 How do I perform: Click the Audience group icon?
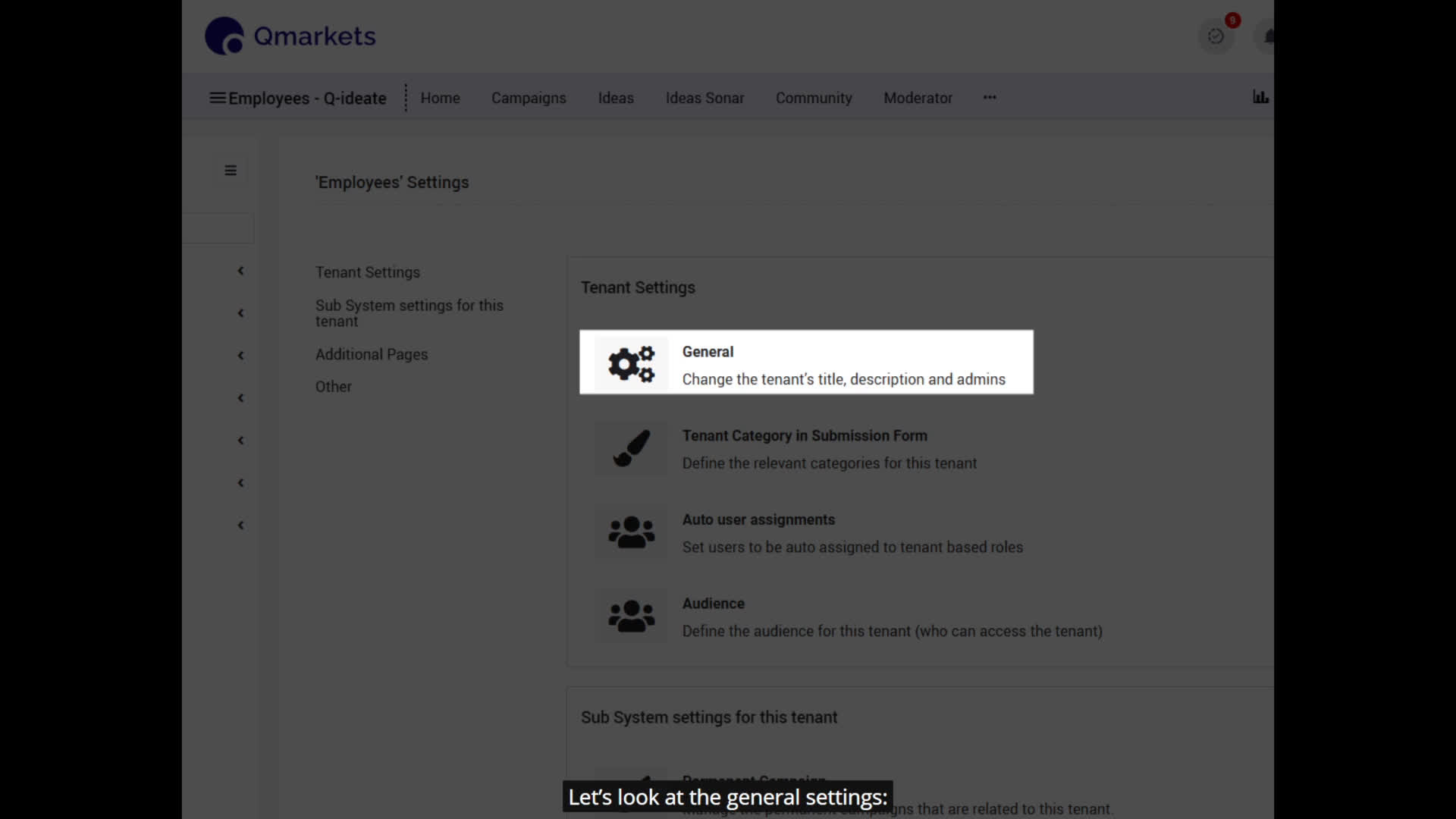pos(630,617)
